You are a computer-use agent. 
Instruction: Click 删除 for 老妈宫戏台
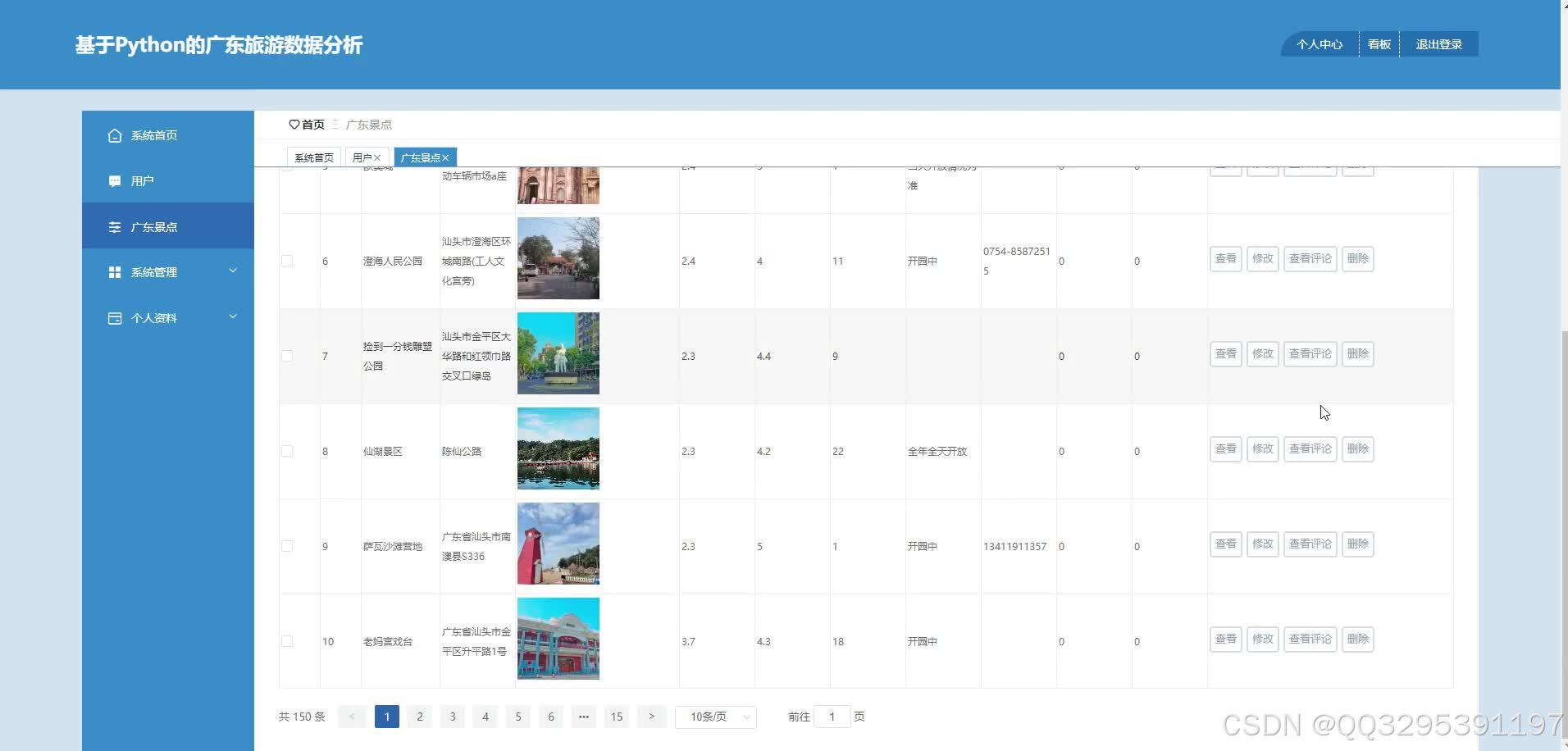click(1358, 639)
